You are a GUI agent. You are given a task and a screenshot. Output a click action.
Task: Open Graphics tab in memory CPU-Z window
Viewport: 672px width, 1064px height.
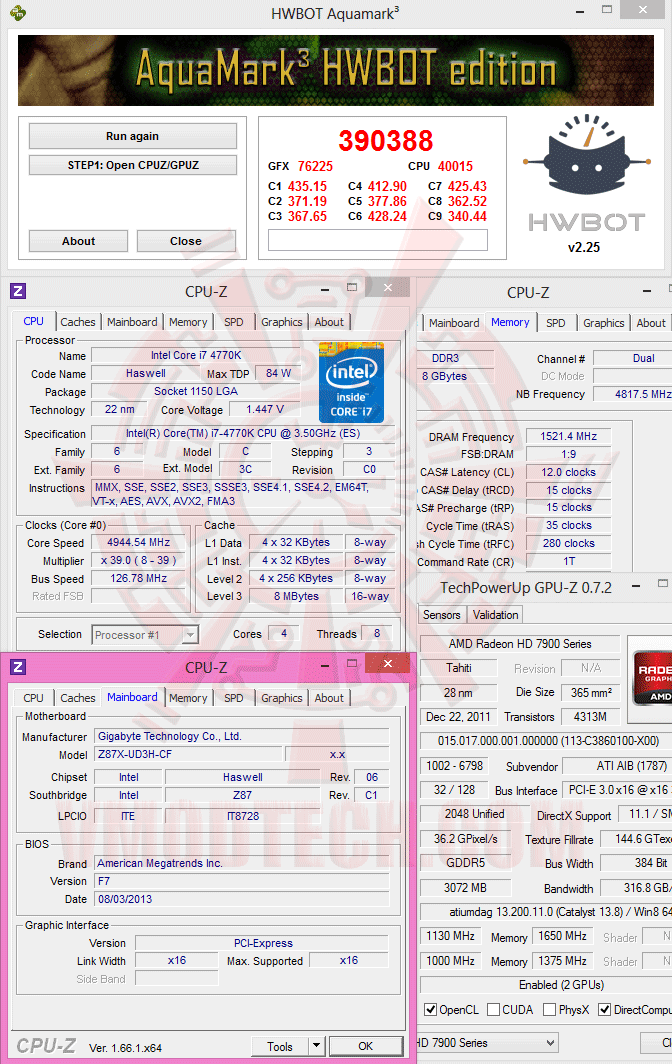pyautogui.click(x=603, y=323)
